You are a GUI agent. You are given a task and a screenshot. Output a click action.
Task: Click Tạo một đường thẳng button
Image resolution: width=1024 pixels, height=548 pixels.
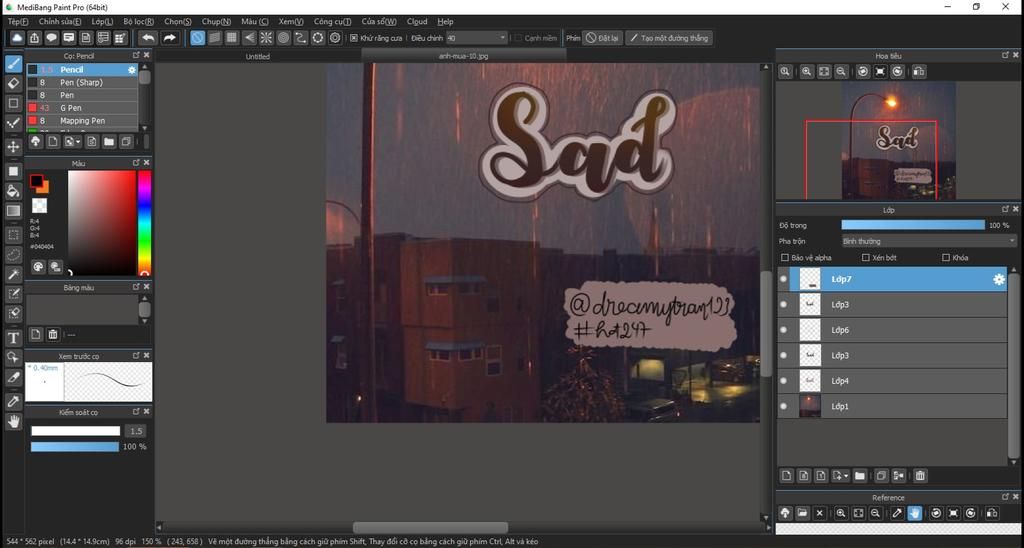coord(669,38)
